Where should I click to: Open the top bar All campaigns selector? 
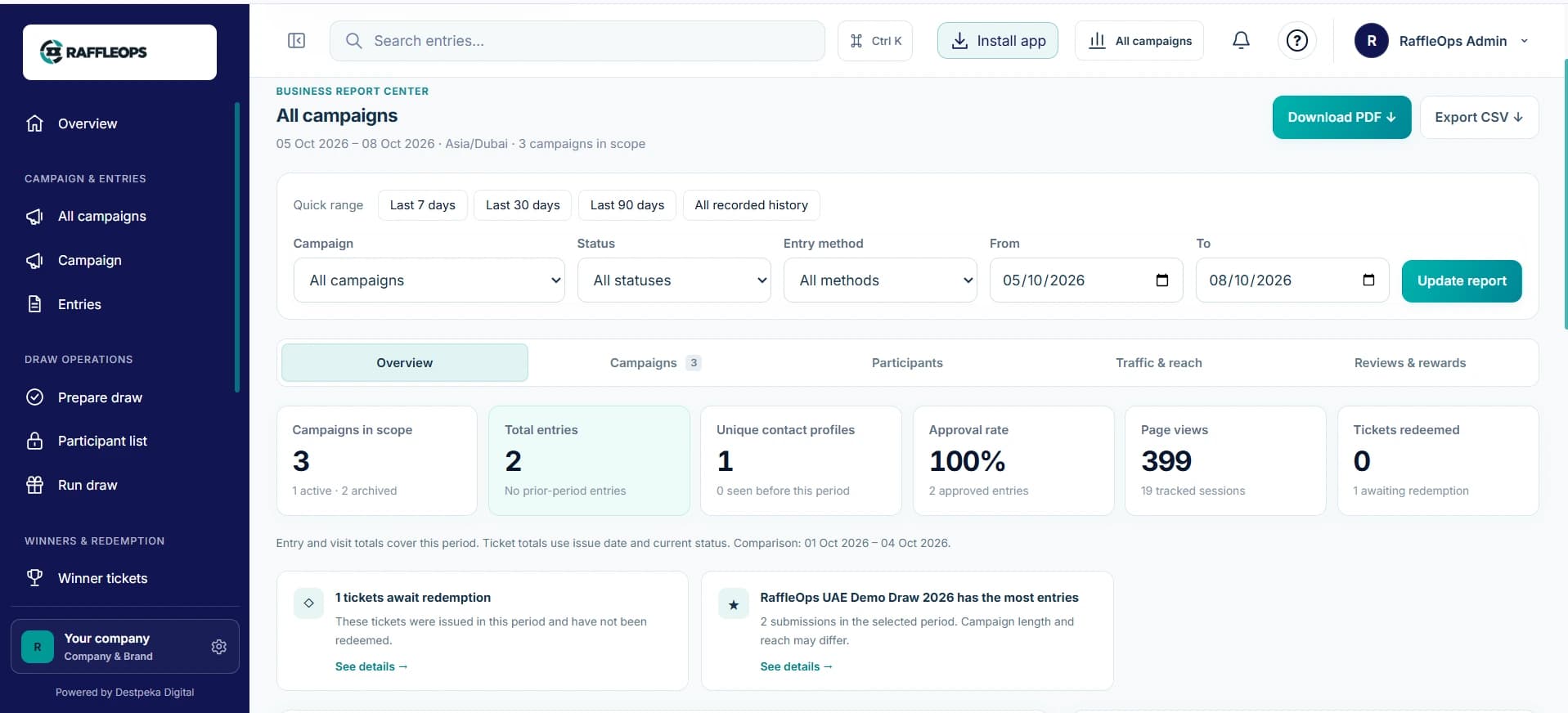point(1139,41)
